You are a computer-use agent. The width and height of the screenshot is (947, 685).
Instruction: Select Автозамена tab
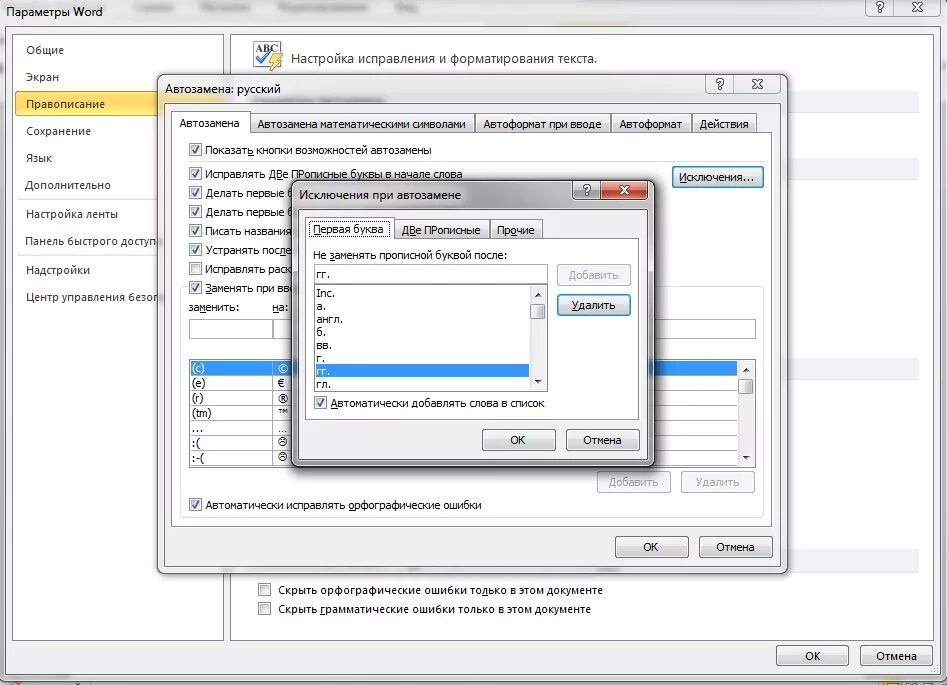pos(210,123)
